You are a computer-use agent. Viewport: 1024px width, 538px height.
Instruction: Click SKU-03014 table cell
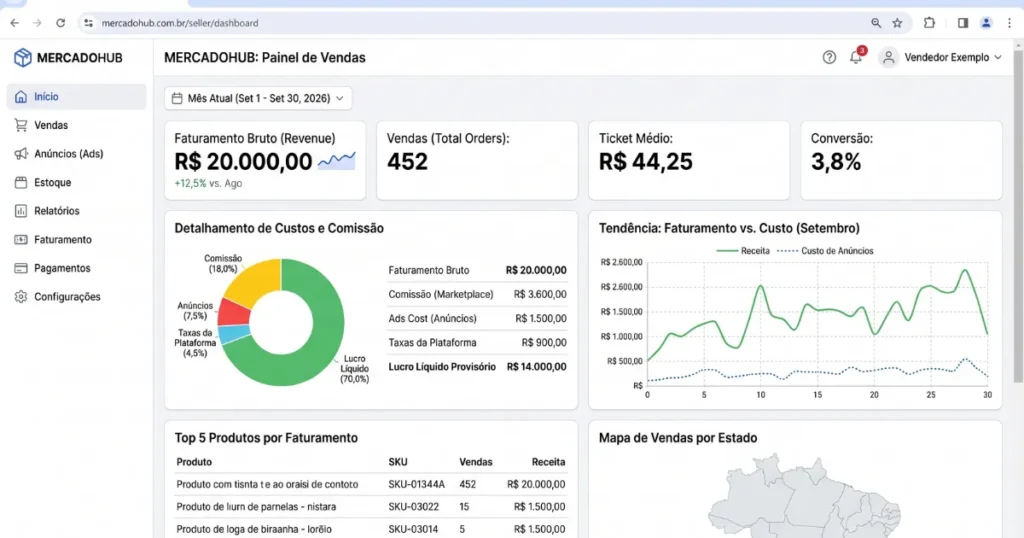413,529
